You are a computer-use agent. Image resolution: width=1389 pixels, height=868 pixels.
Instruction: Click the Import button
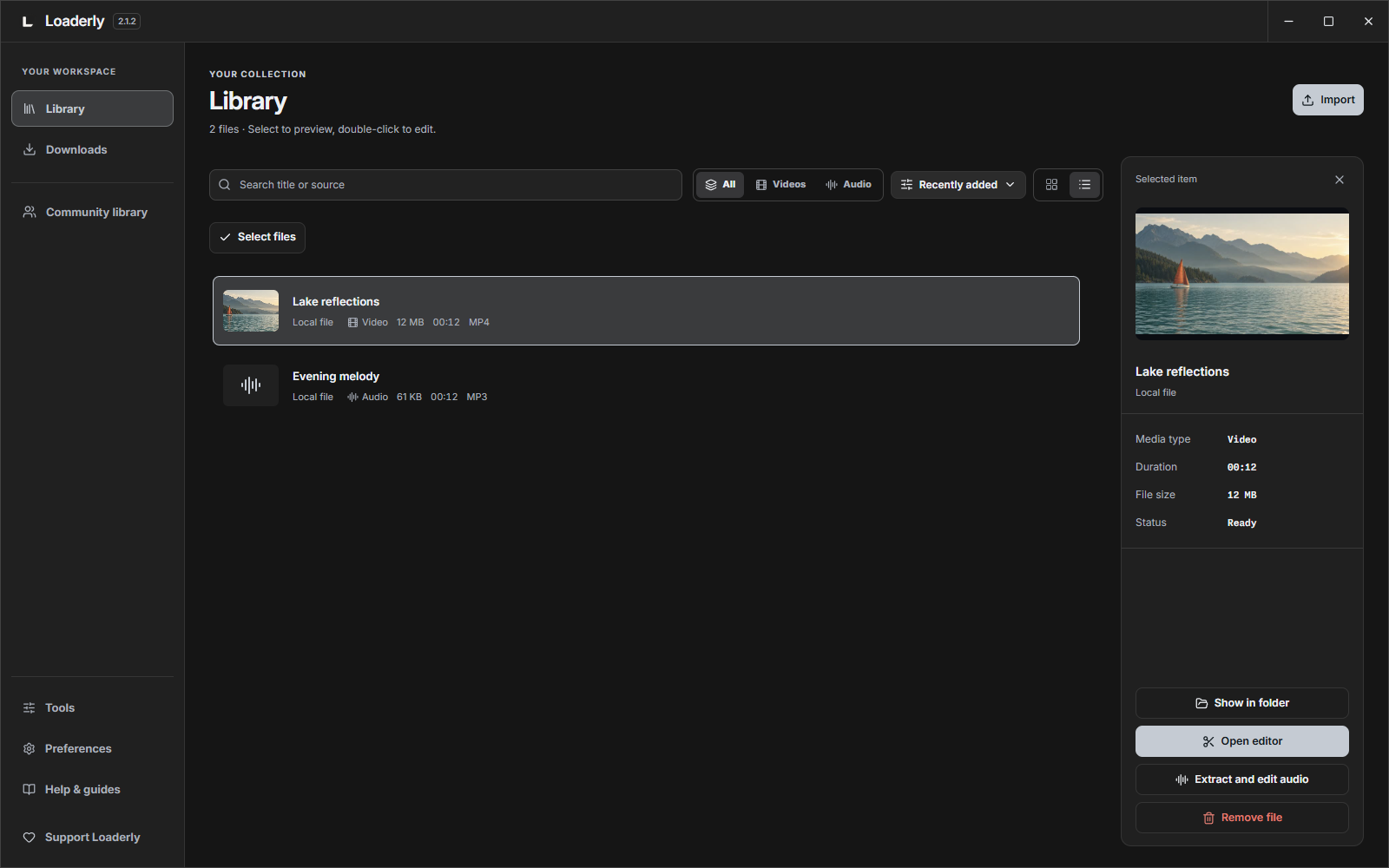[x=1327, y=100]
